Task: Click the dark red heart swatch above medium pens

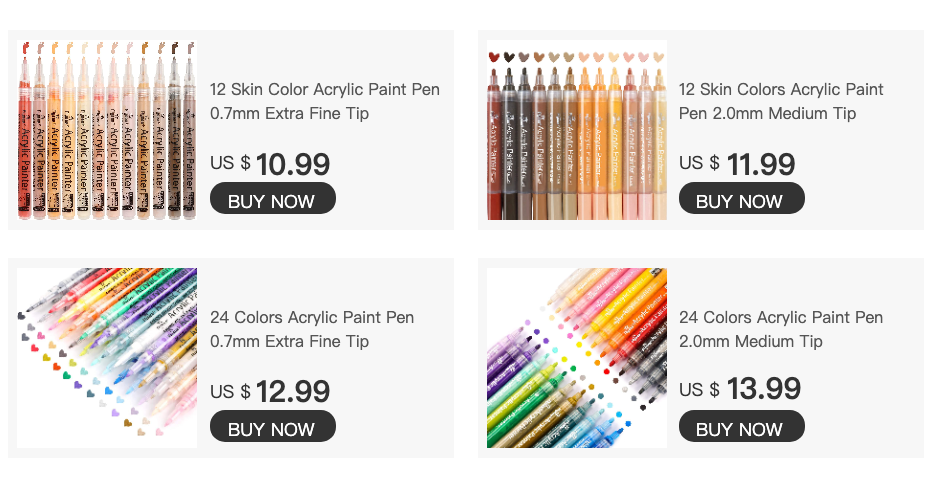Action: (x=494, y=57)
